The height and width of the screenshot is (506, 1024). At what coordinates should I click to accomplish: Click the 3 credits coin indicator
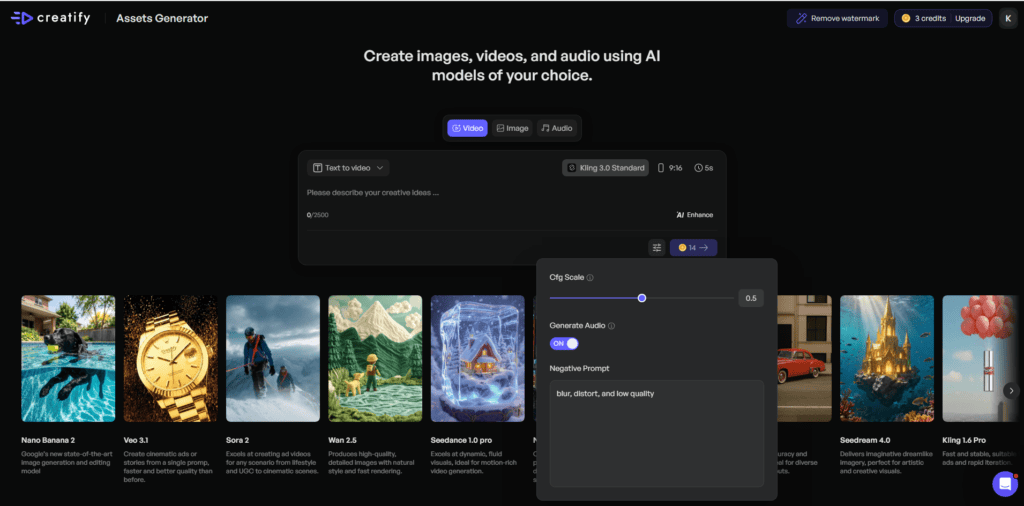(923, 18)
